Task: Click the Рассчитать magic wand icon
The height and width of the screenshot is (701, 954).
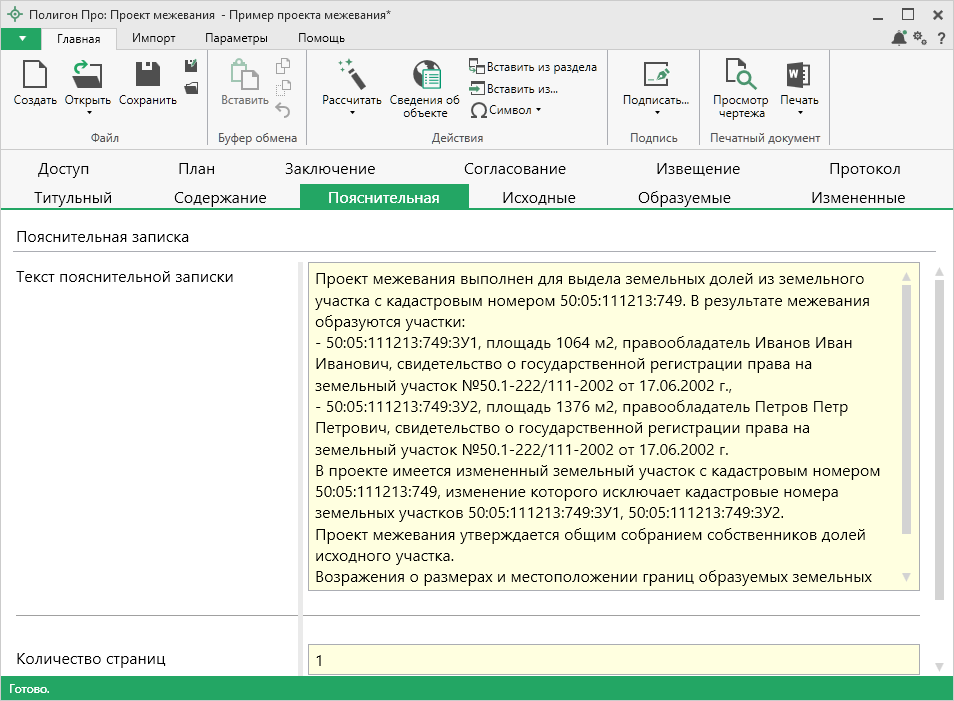Action: click(x=351, y=76)
